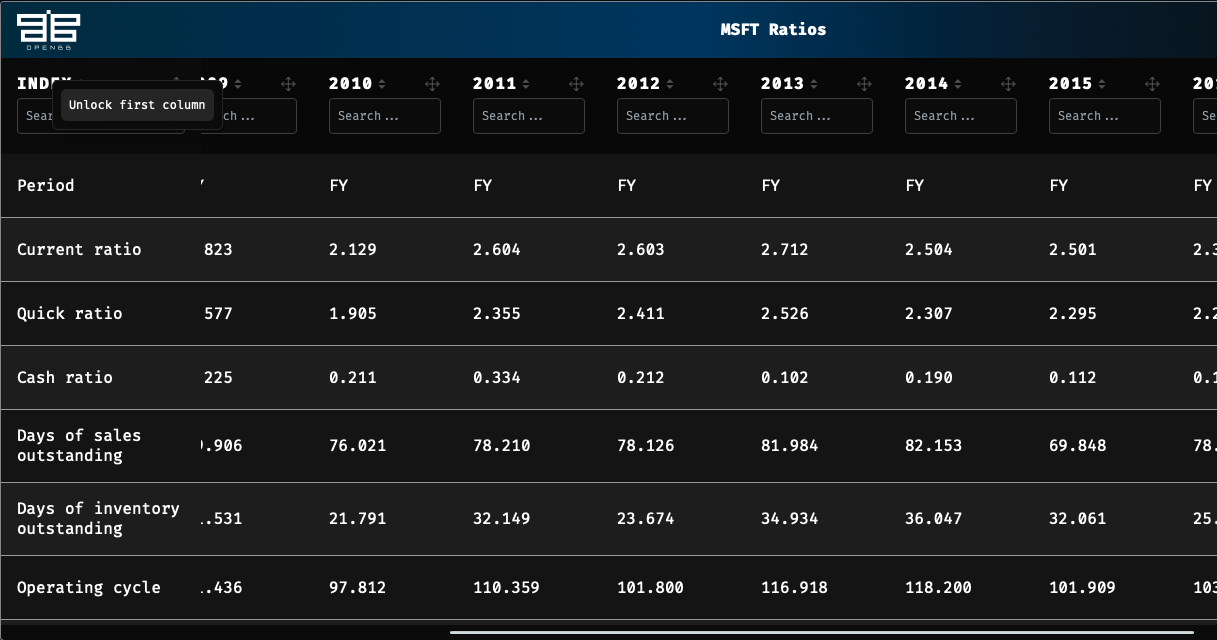Click the 2012 column header label
The height and width of the screenshot is (640, 1217).
tap(639, 84)
